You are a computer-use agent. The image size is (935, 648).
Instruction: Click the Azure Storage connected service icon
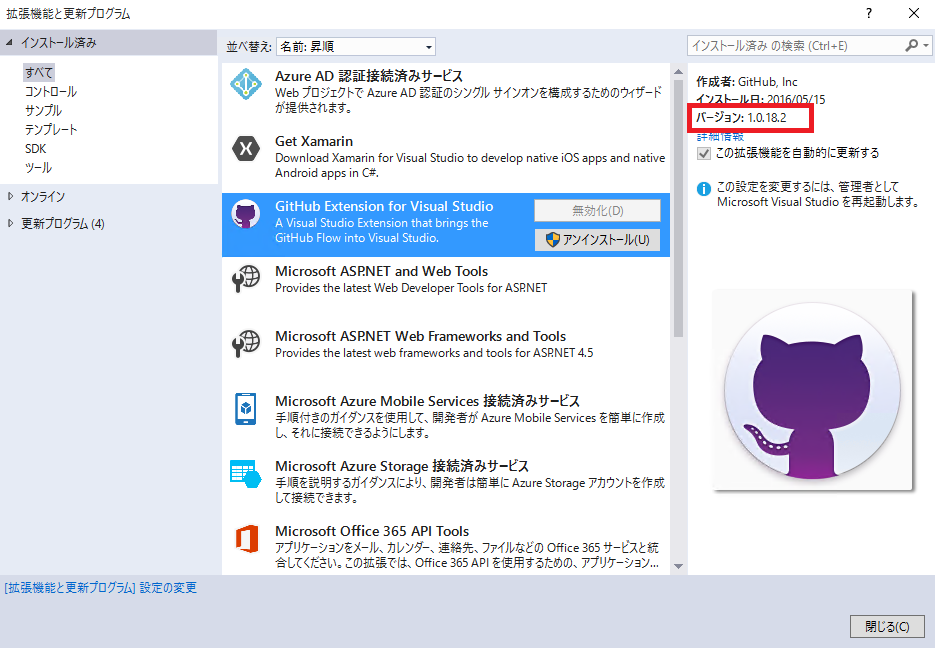[x=246, y=473]
